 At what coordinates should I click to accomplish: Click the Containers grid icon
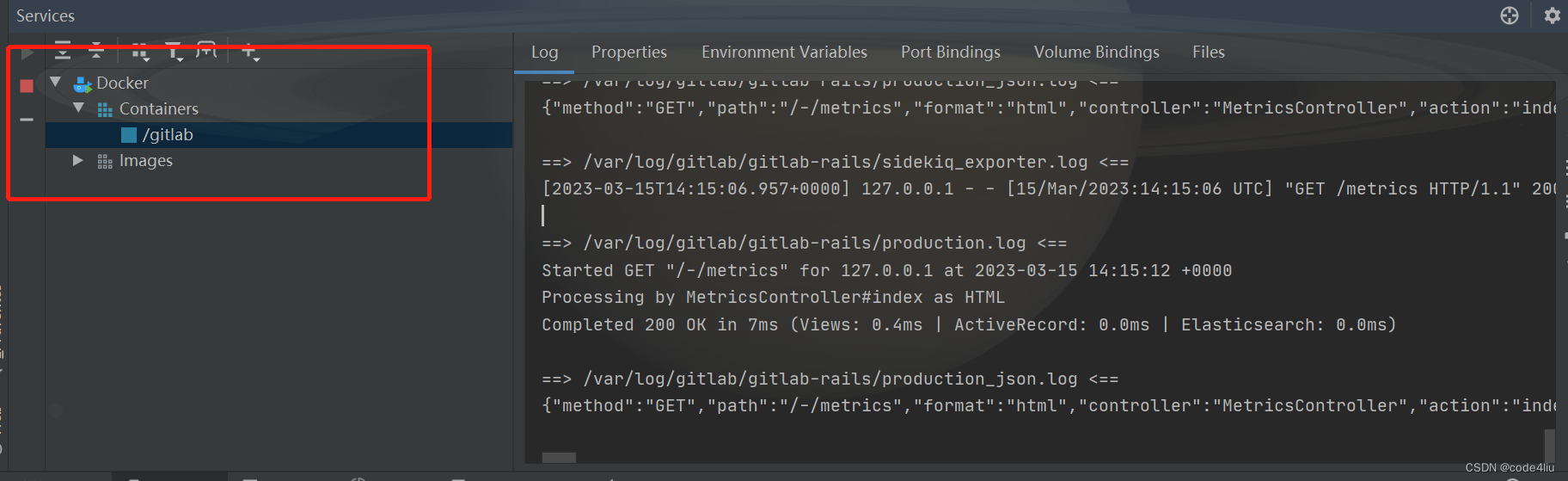(105, 109)
